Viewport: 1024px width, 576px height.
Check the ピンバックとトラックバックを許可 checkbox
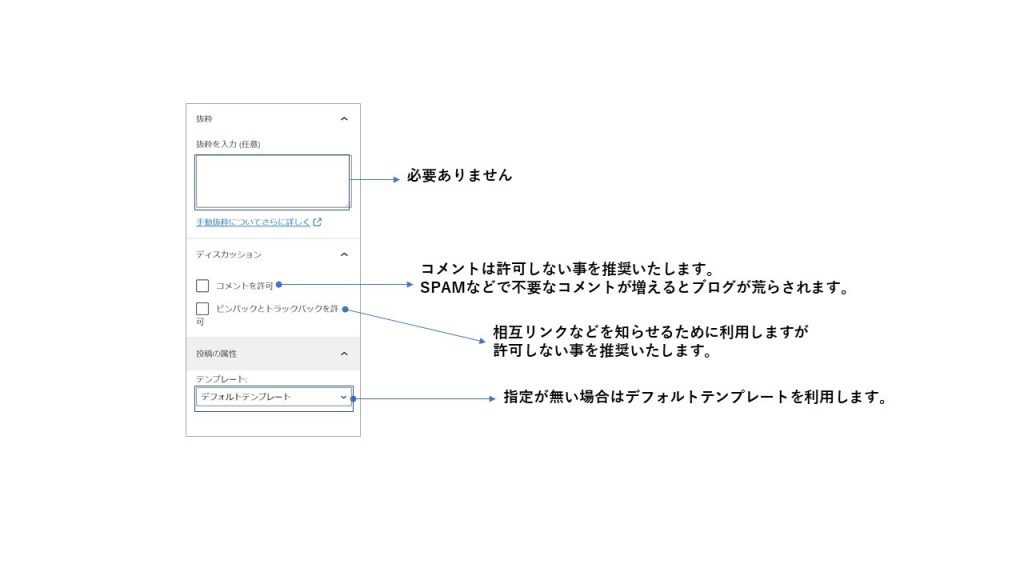(x=203, y=309)
